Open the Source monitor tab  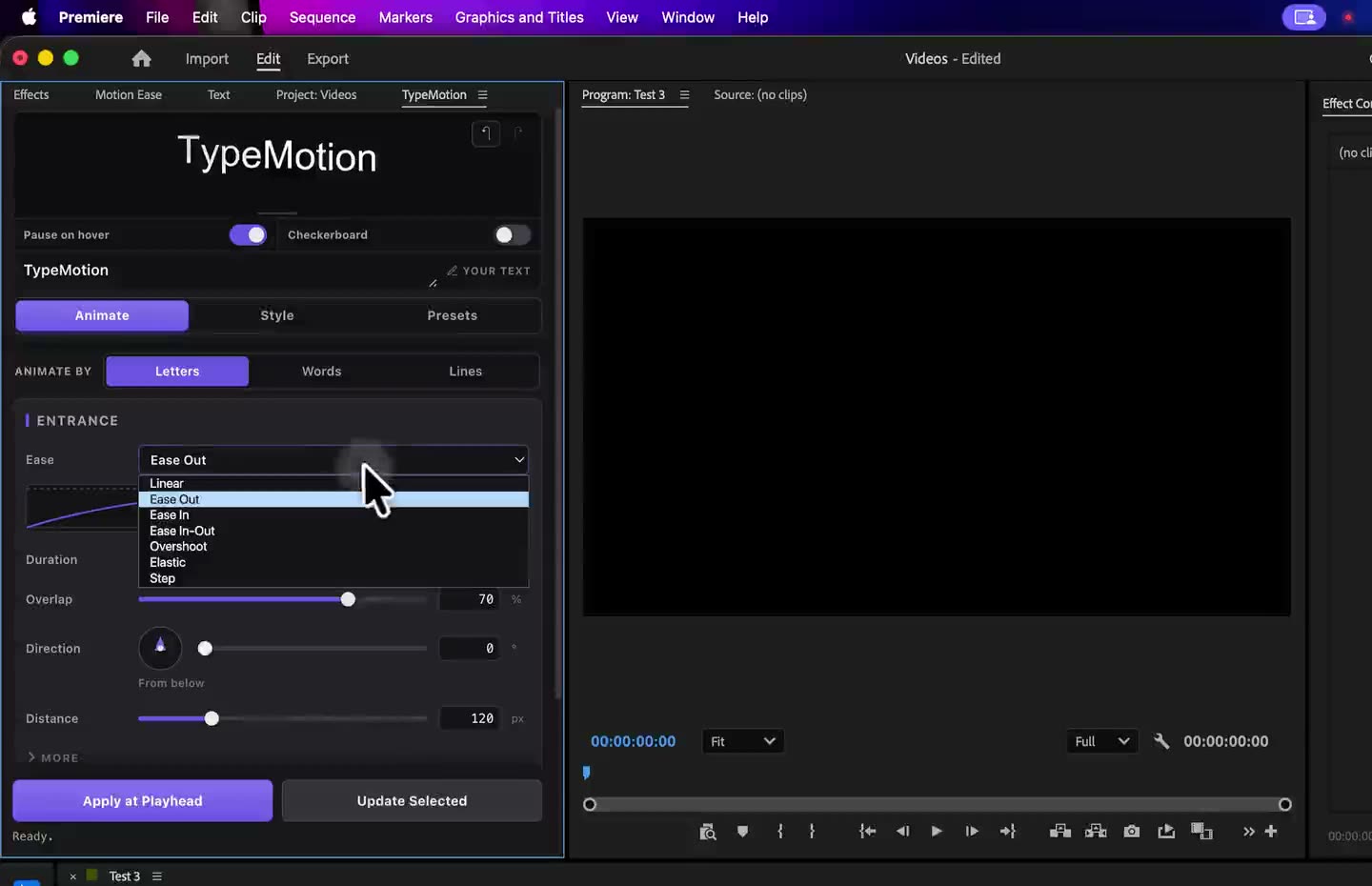(760, 95)
